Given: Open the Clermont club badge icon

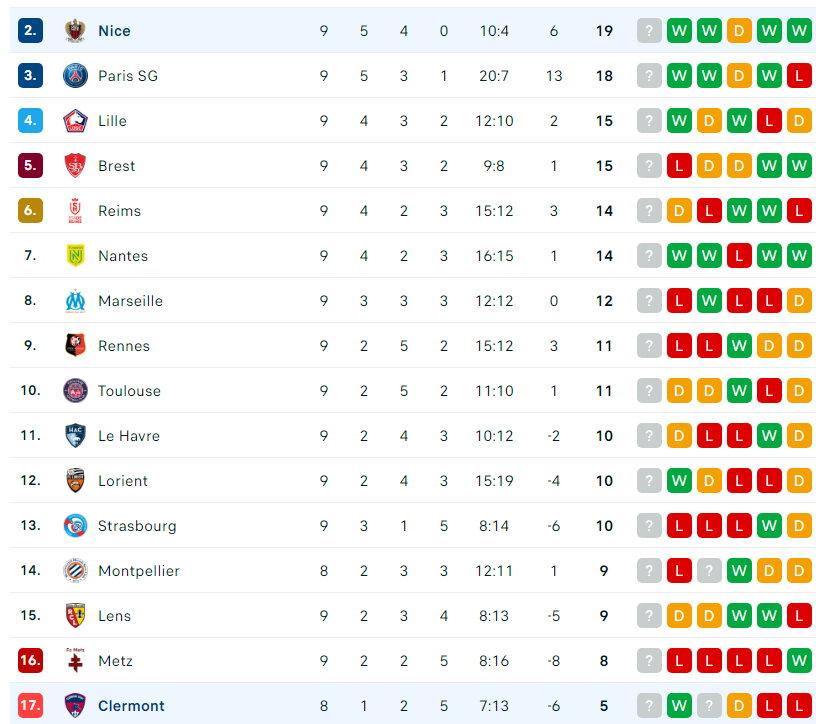Looking at the screenshot, I should 75,706.
